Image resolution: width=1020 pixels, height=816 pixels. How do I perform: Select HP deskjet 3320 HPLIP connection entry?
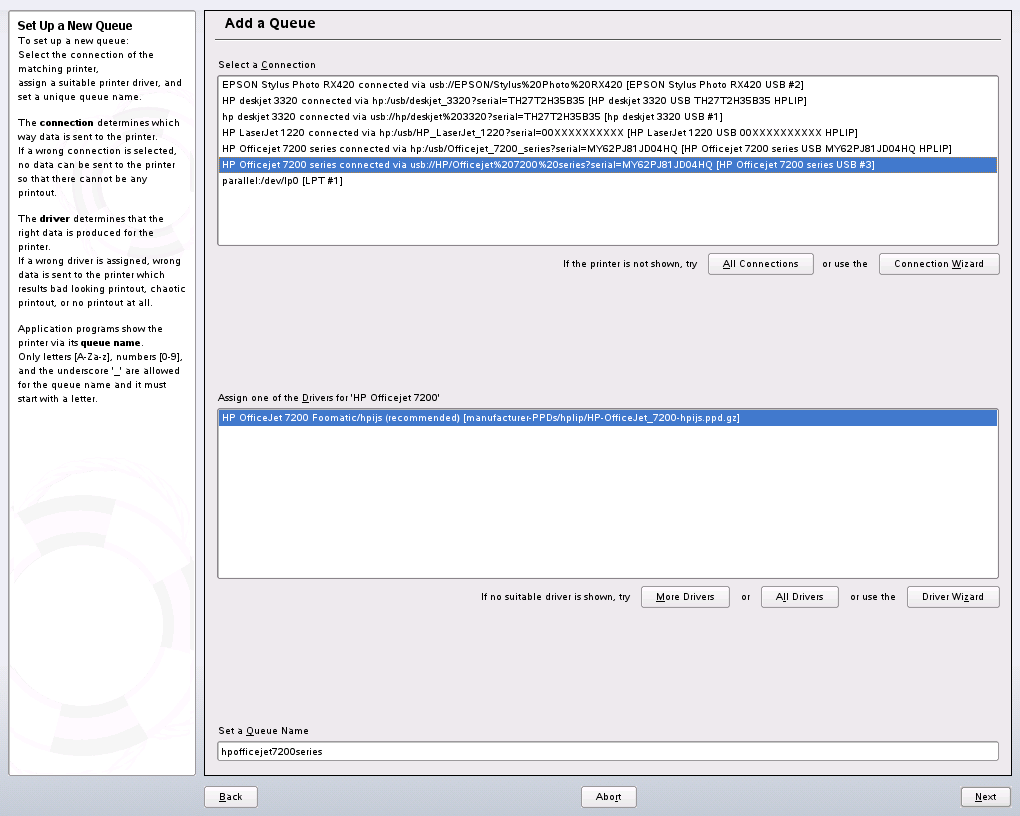coord(514,101)
